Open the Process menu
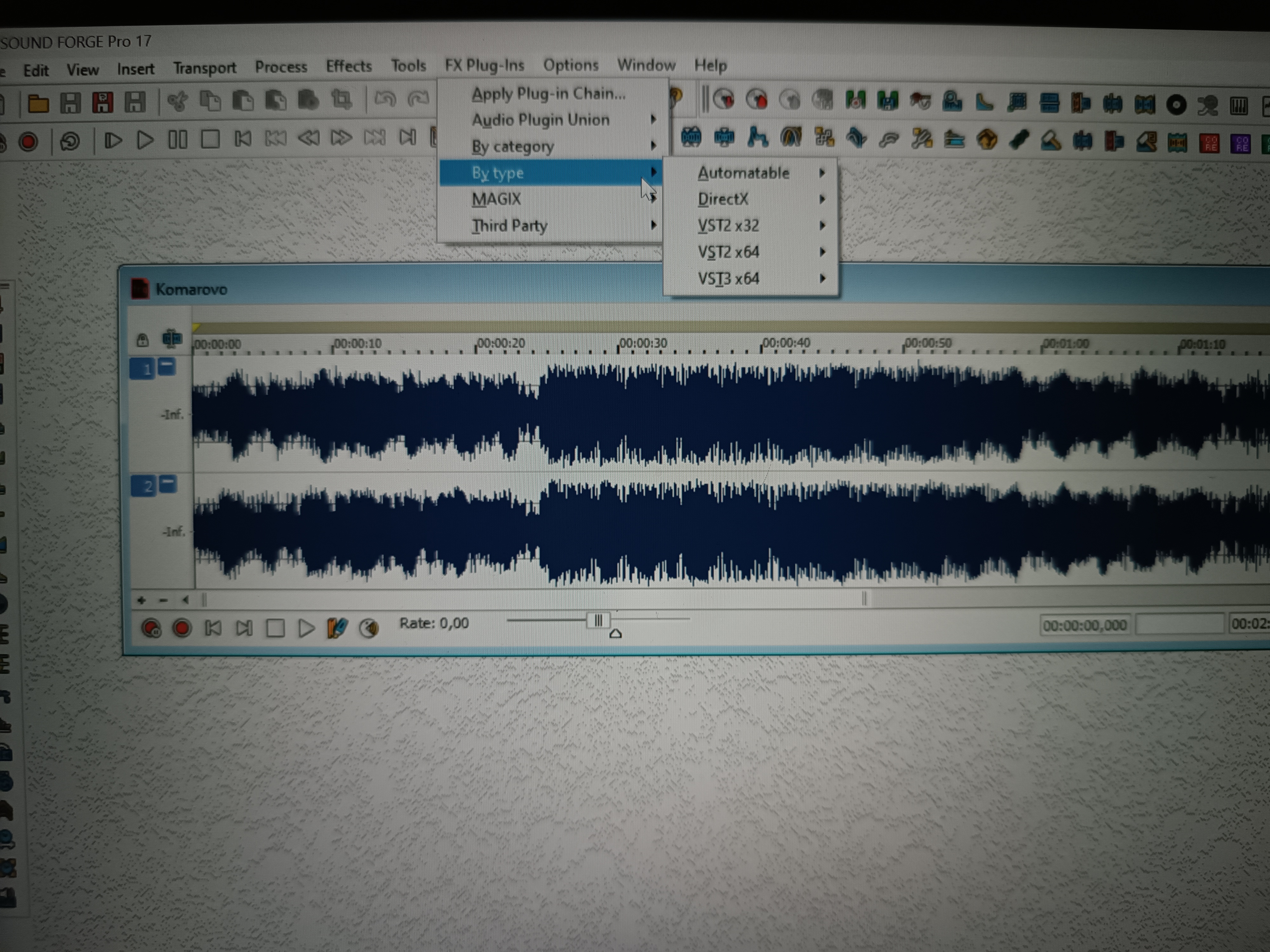This screenshot has height=952, width=1270. [281, 67]
